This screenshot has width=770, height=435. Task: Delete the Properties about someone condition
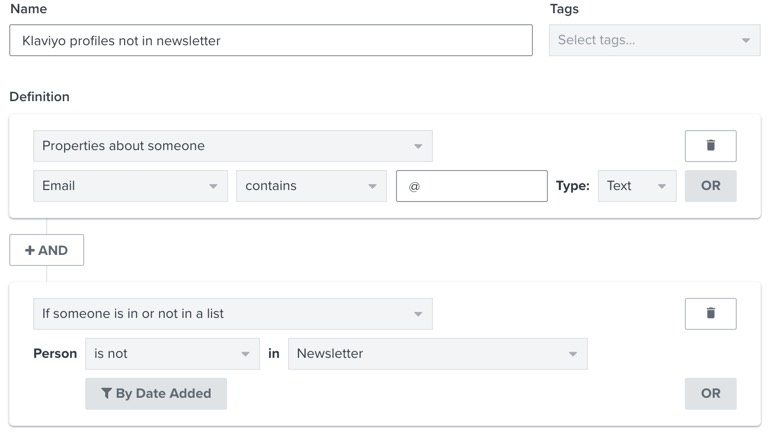click(710, 146)
